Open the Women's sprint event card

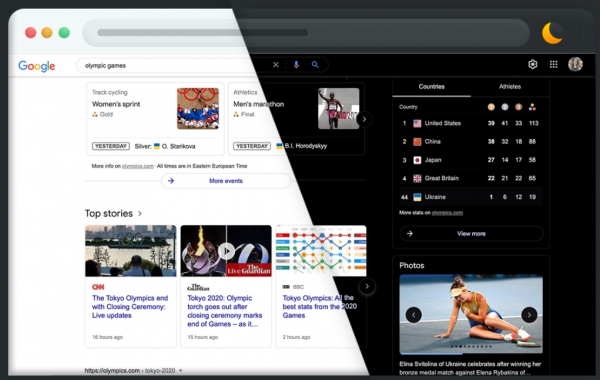click(155, 119)
